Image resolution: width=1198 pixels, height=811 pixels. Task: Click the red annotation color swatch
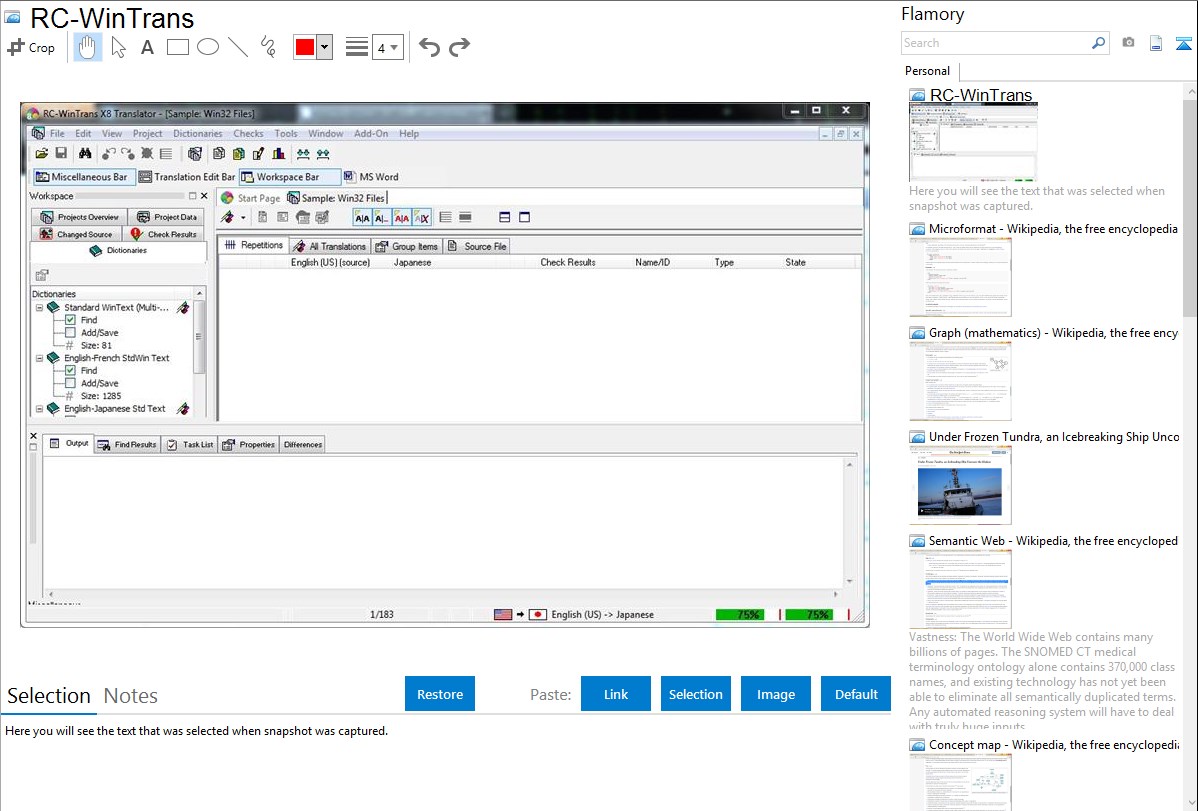(305, 47)
